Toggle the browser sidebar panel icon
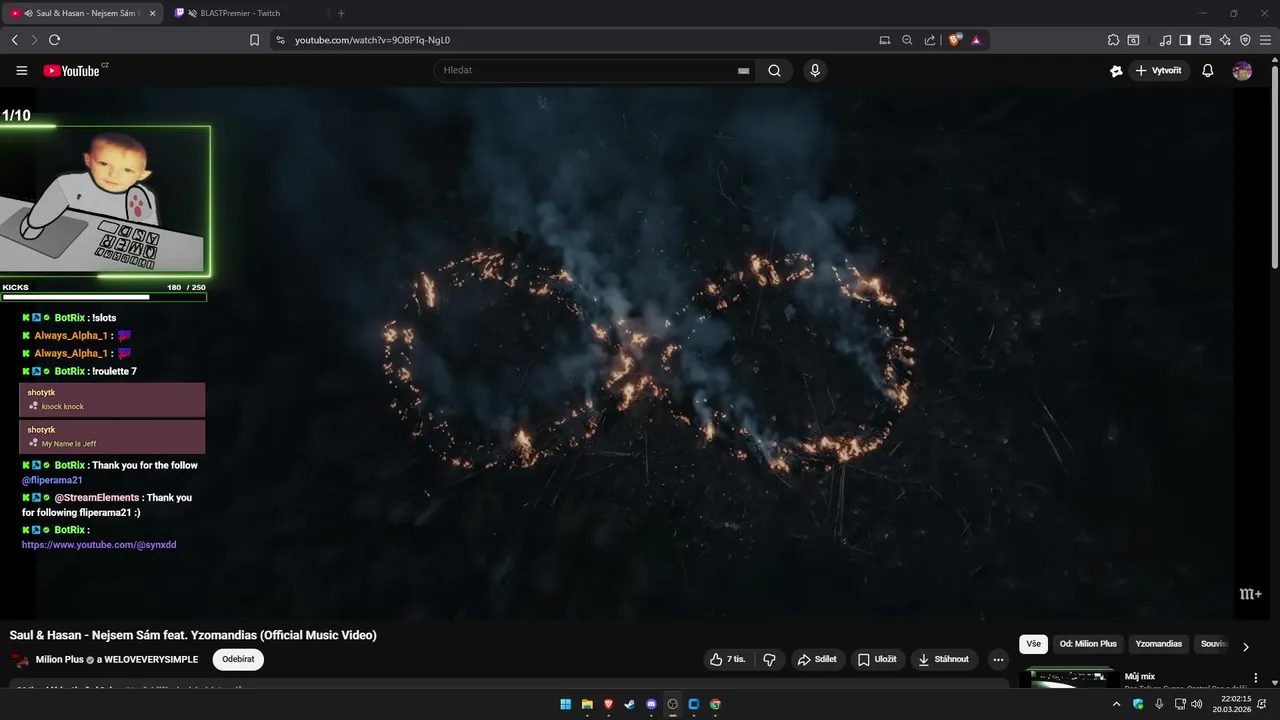This screenshot has height=720, width=1280. 1185,40
